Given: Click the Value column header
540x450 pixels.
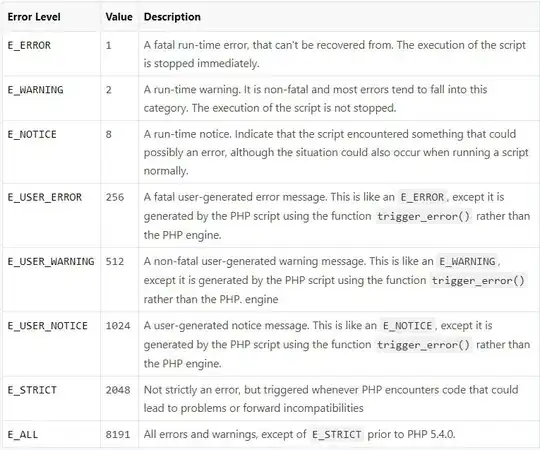Looking at the screenshot, I should (119, 17).
